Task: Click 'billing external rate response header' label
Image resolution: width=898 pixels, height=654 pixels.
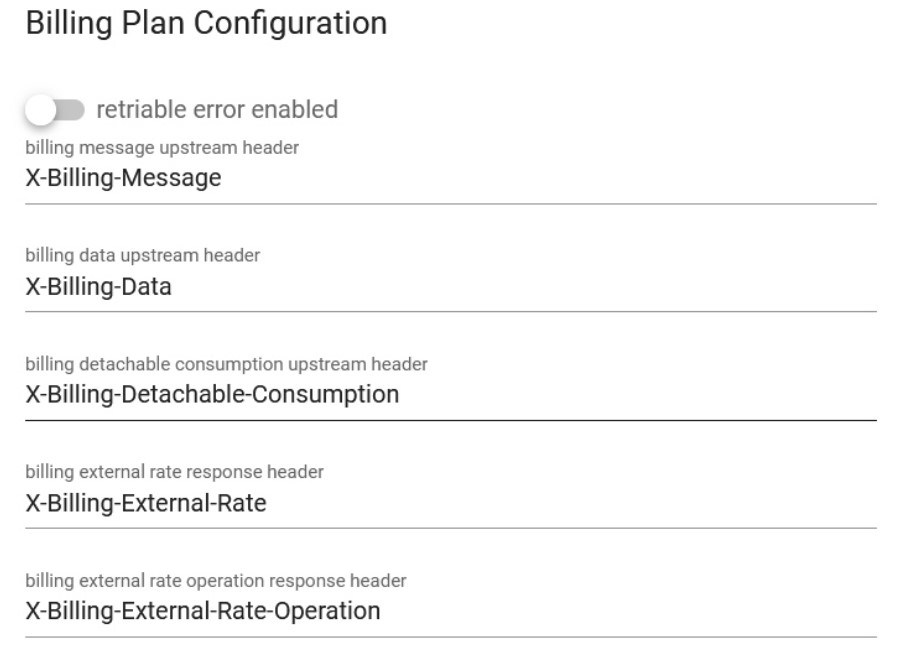Action: tap(174, 472)
